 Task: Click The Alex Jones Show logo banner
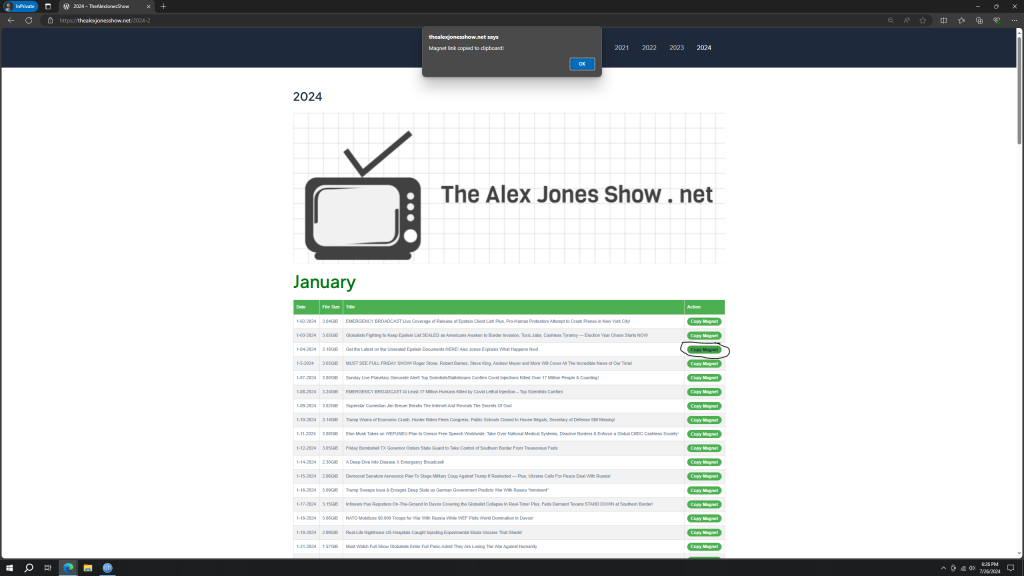coord(508,188)
